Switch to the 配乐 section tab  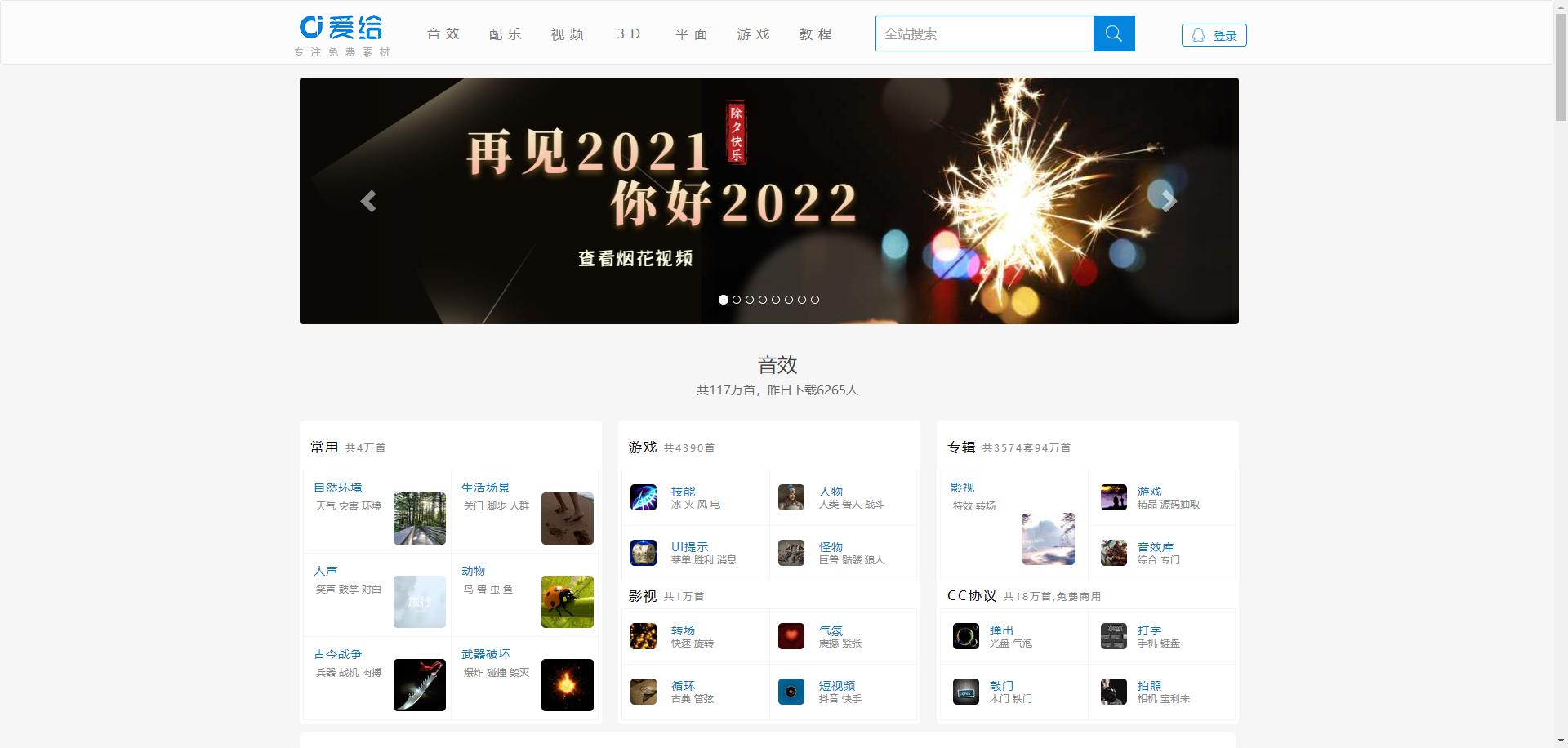click(505, 33)
